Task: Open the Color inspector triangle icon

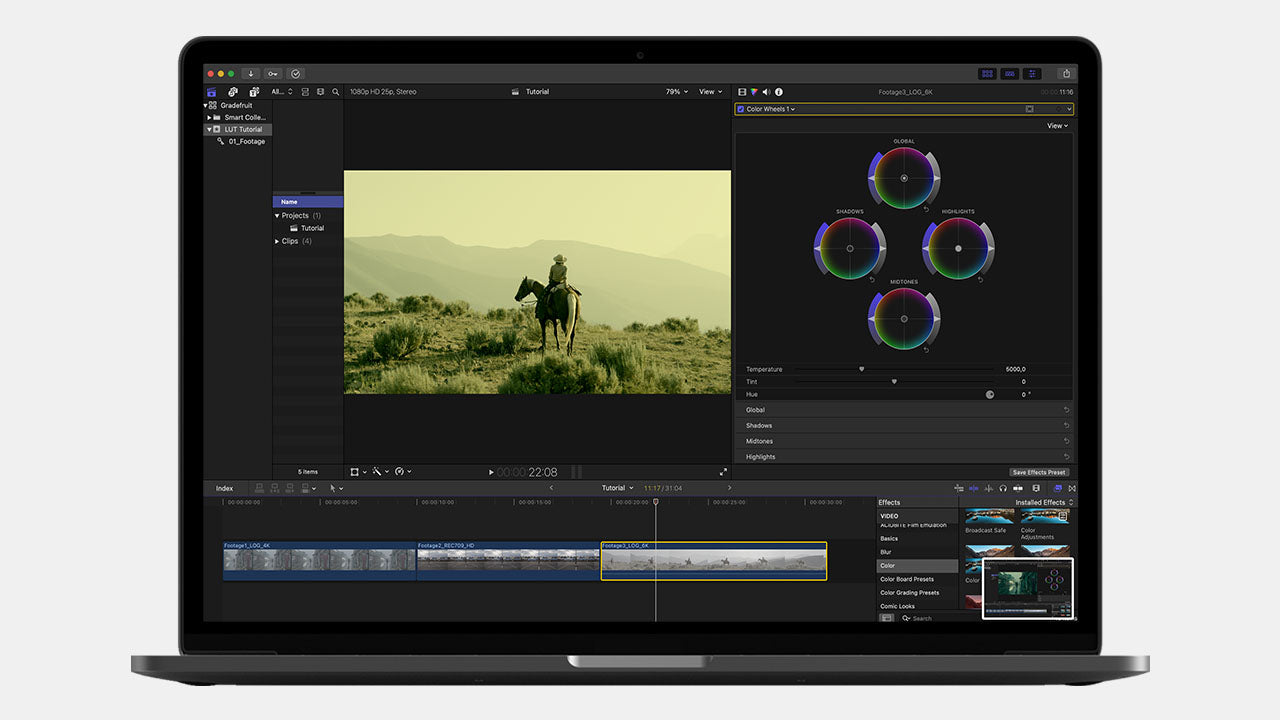Action: (x=754, y=92)
